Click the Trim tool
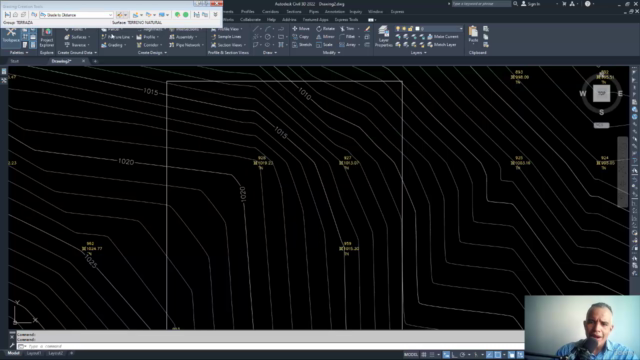 pos(347,29)
